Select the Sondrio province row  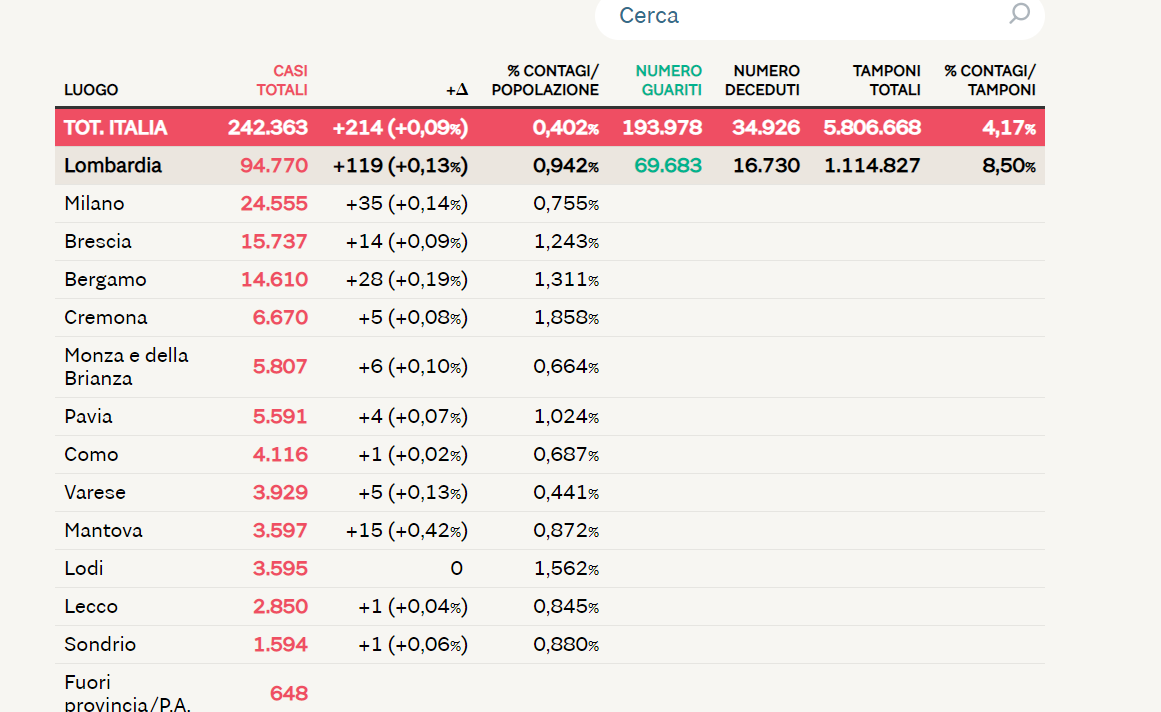tap(549, 645)
